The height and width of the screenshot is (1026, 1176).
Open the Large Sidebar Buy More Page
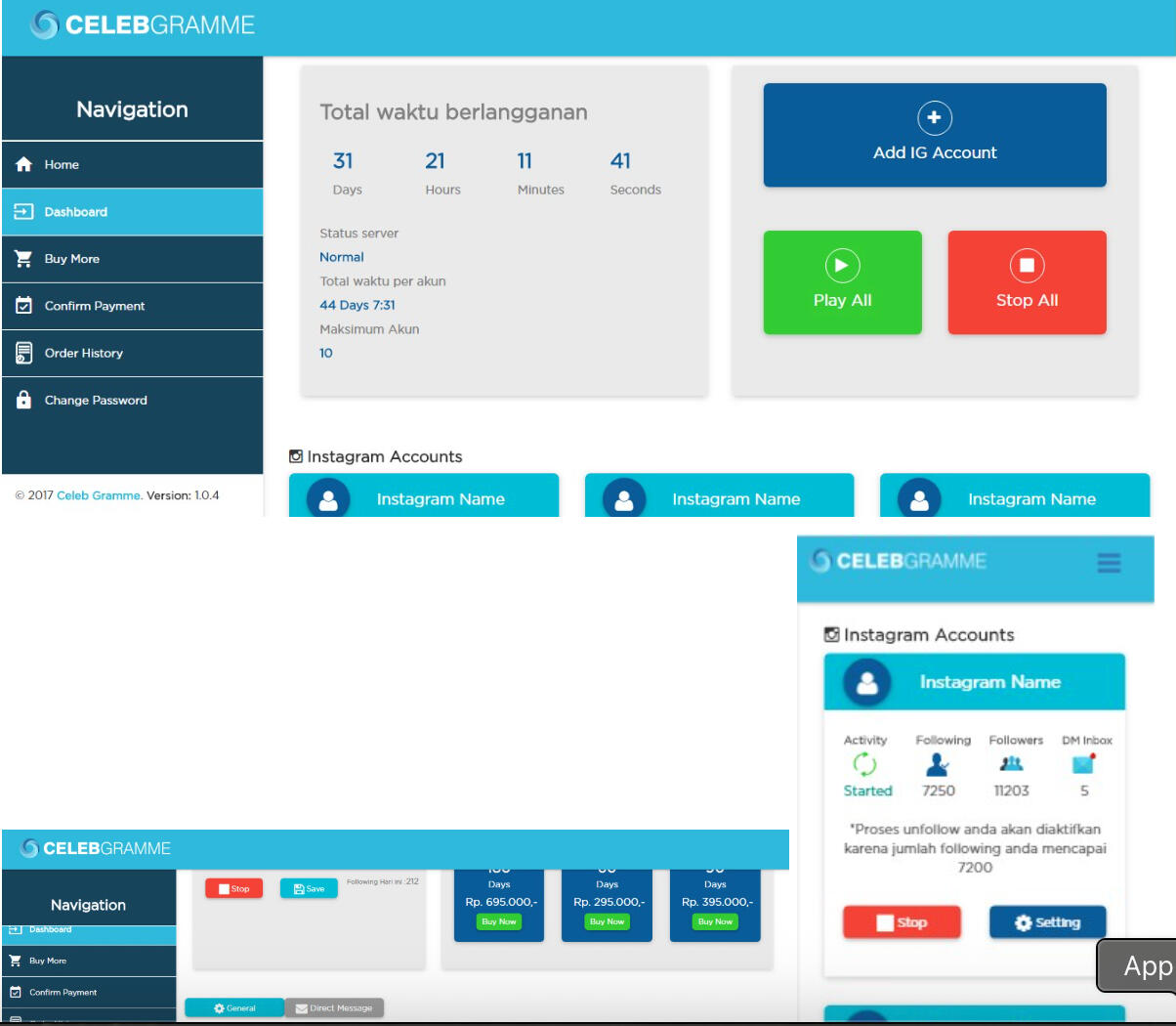pyautogui.click(x=71, y=259)
